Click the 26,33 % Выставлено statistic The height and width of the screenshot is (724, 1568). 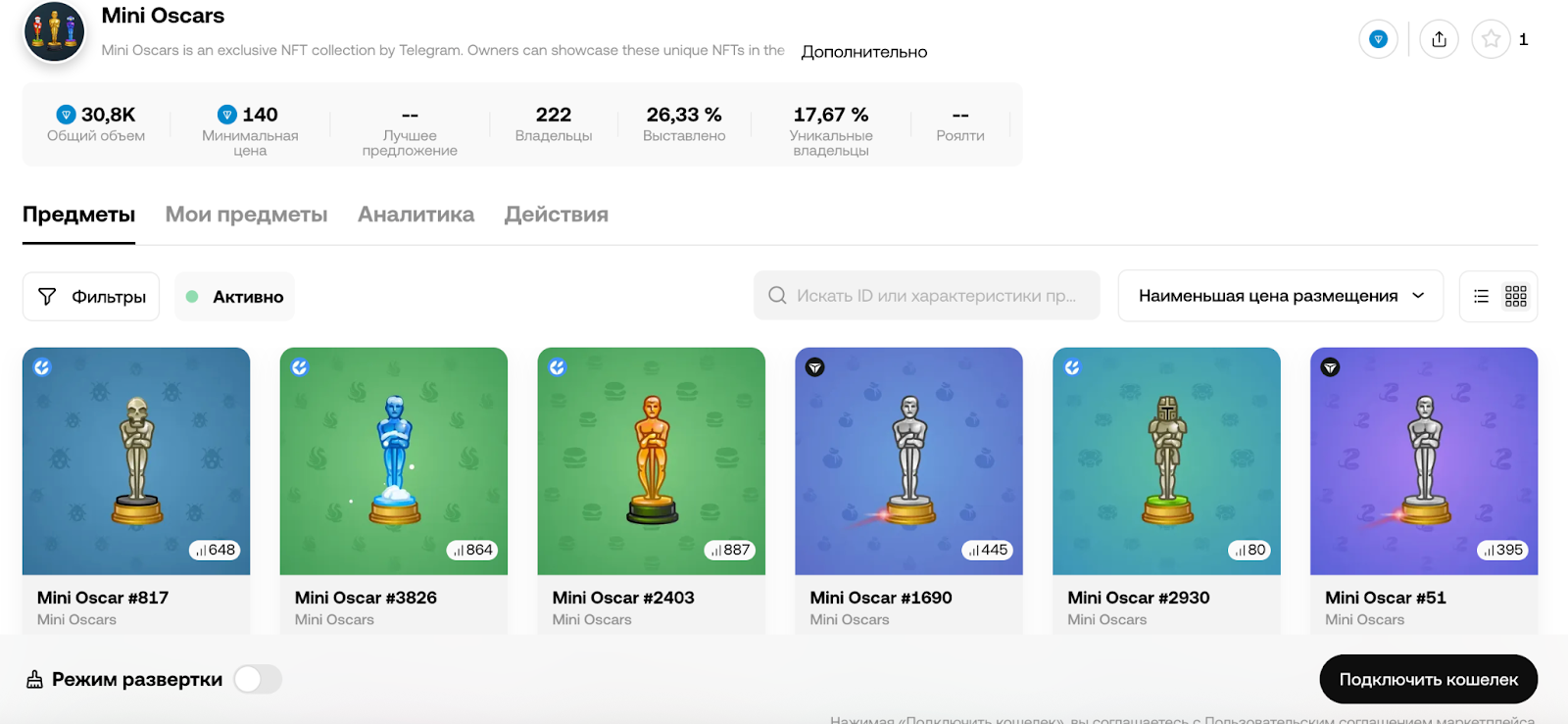[x=684, y=124]
